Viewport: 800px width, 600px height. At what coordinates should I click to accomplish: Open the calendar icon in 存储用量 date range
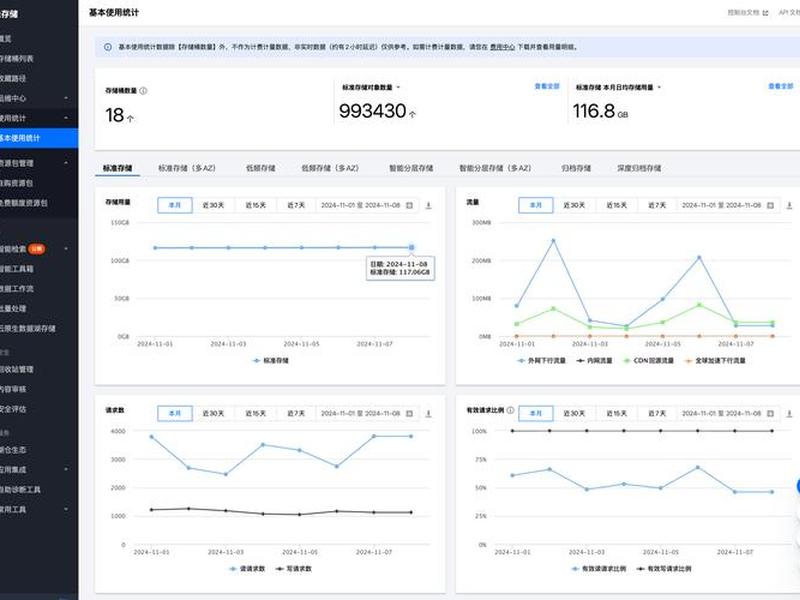(x=409, y=205)
